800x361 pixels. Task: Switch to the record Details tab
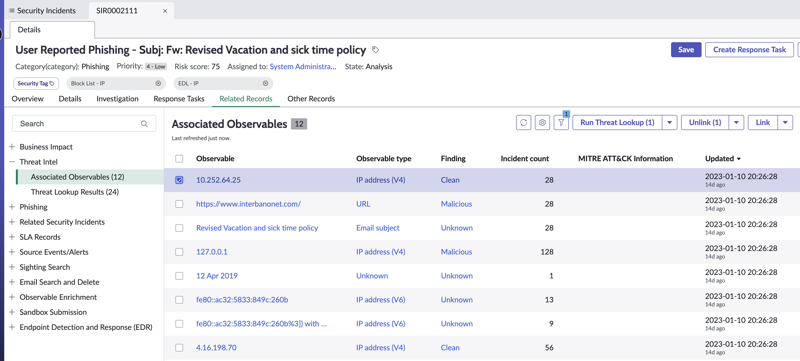tap(70, 99)
